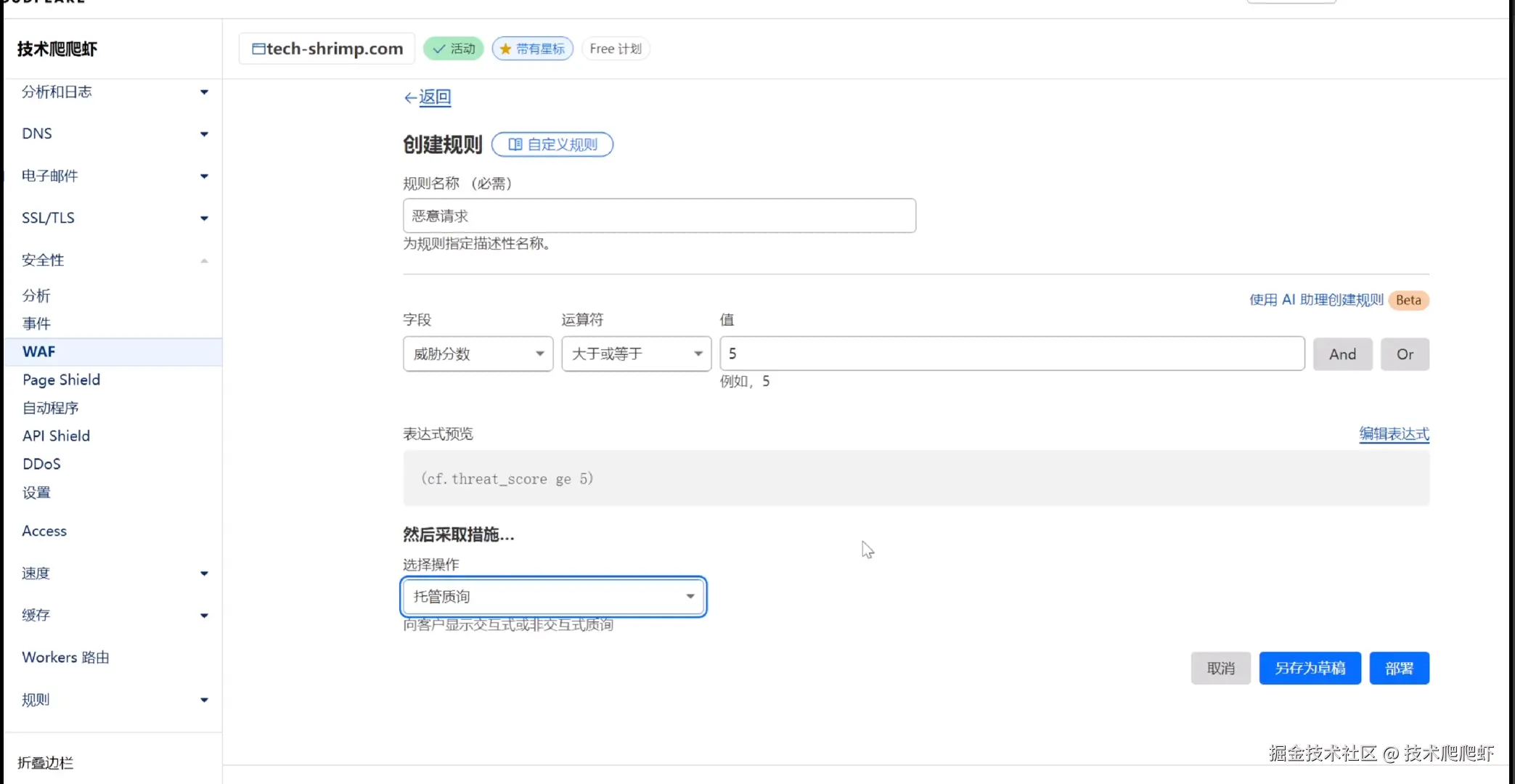Open Page Shield in the sidebar
The height and width of the screenshot is (784, 1515).
(x=61, y=380)
